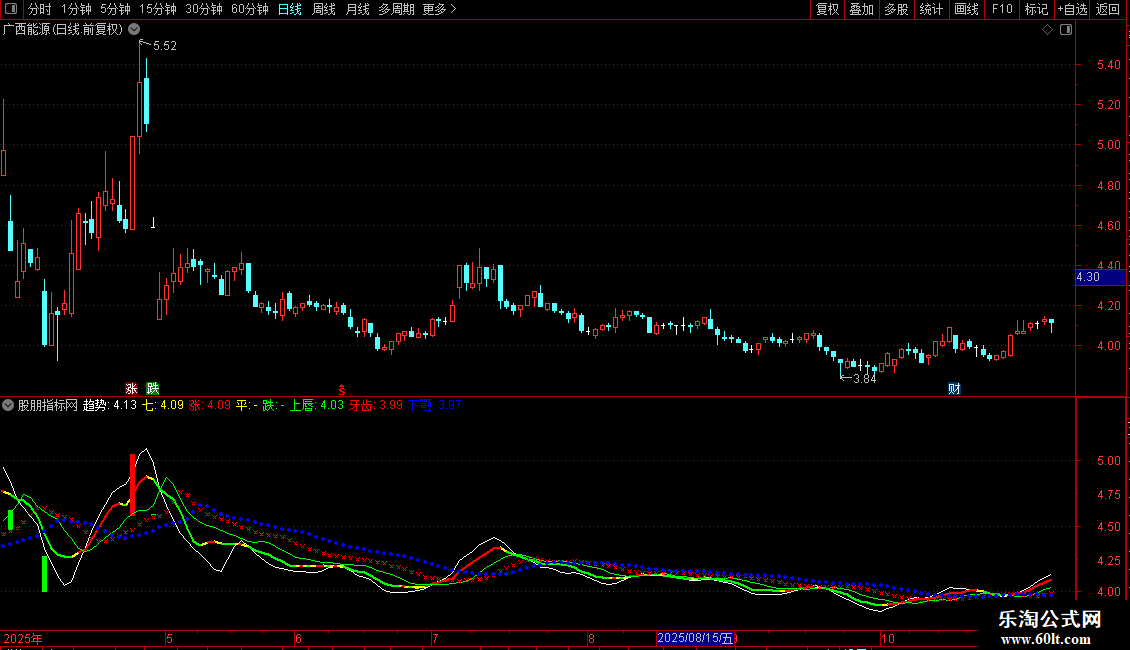
Task: Click month 5 on the timeline
Action: tap(169, 638)
